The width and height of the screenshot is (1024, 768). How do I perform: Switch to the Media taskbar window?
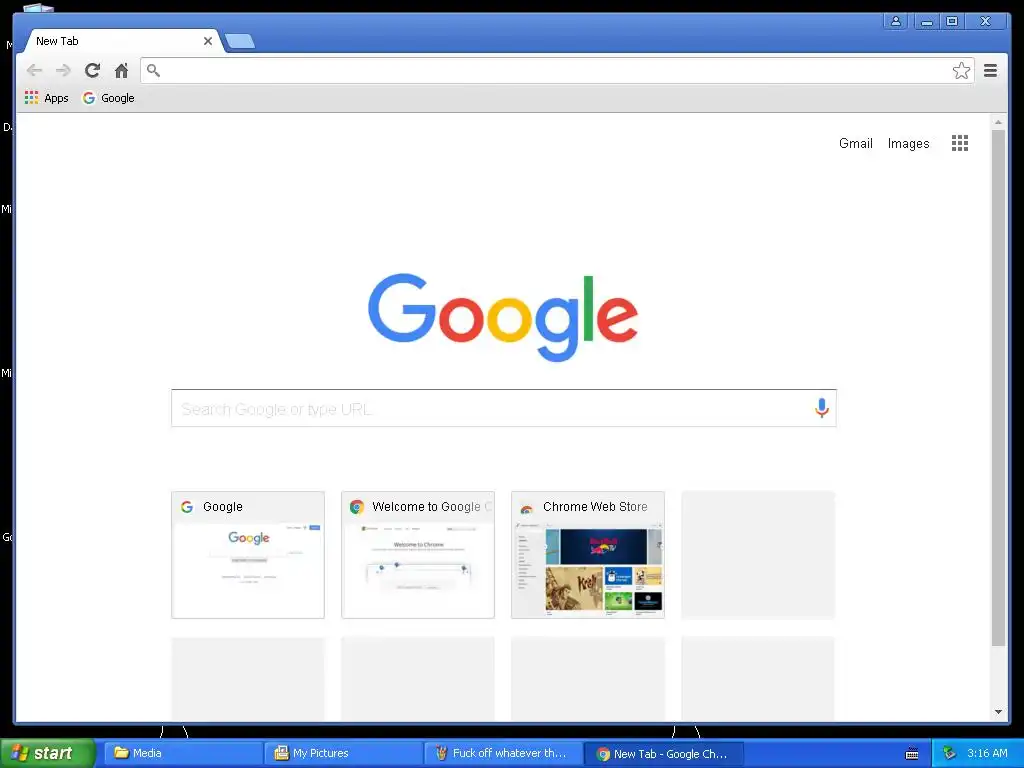[184, 753]
